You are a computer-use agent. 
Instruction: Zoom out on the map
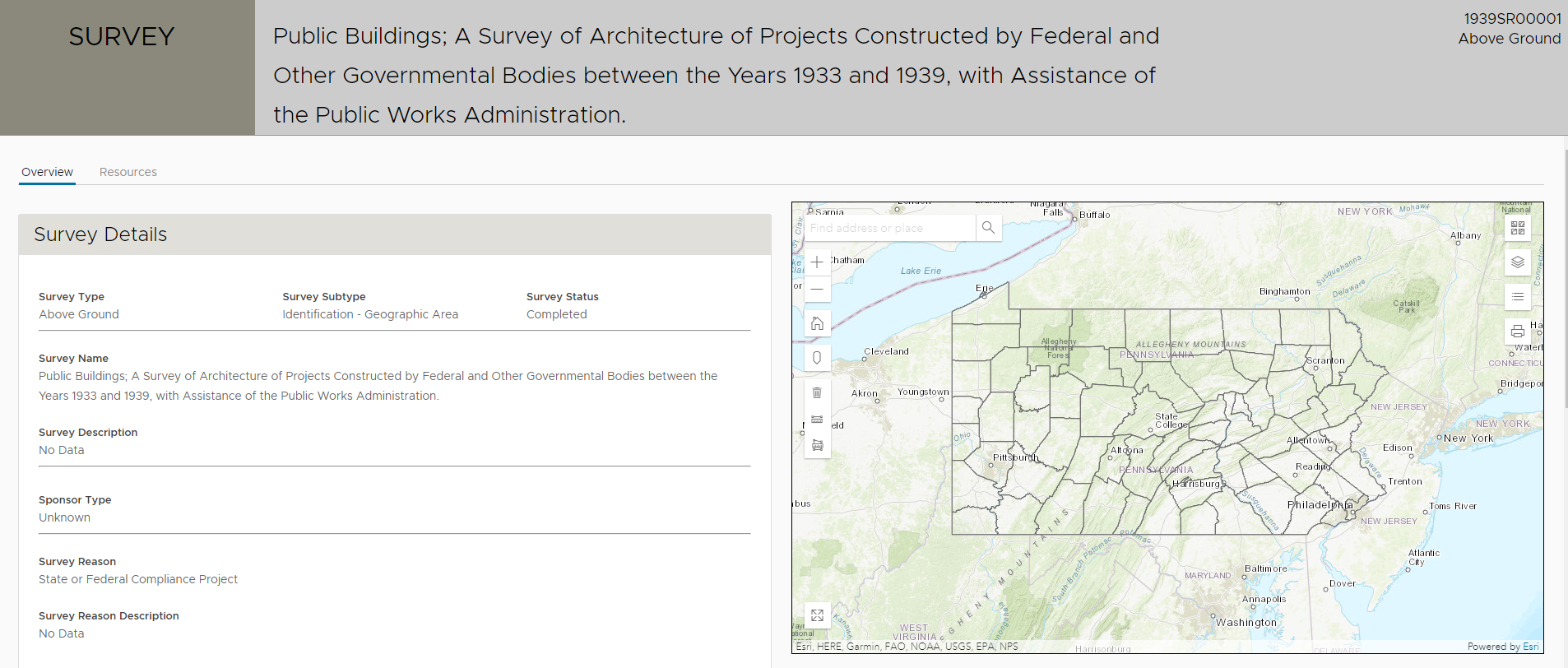point(817,290)
